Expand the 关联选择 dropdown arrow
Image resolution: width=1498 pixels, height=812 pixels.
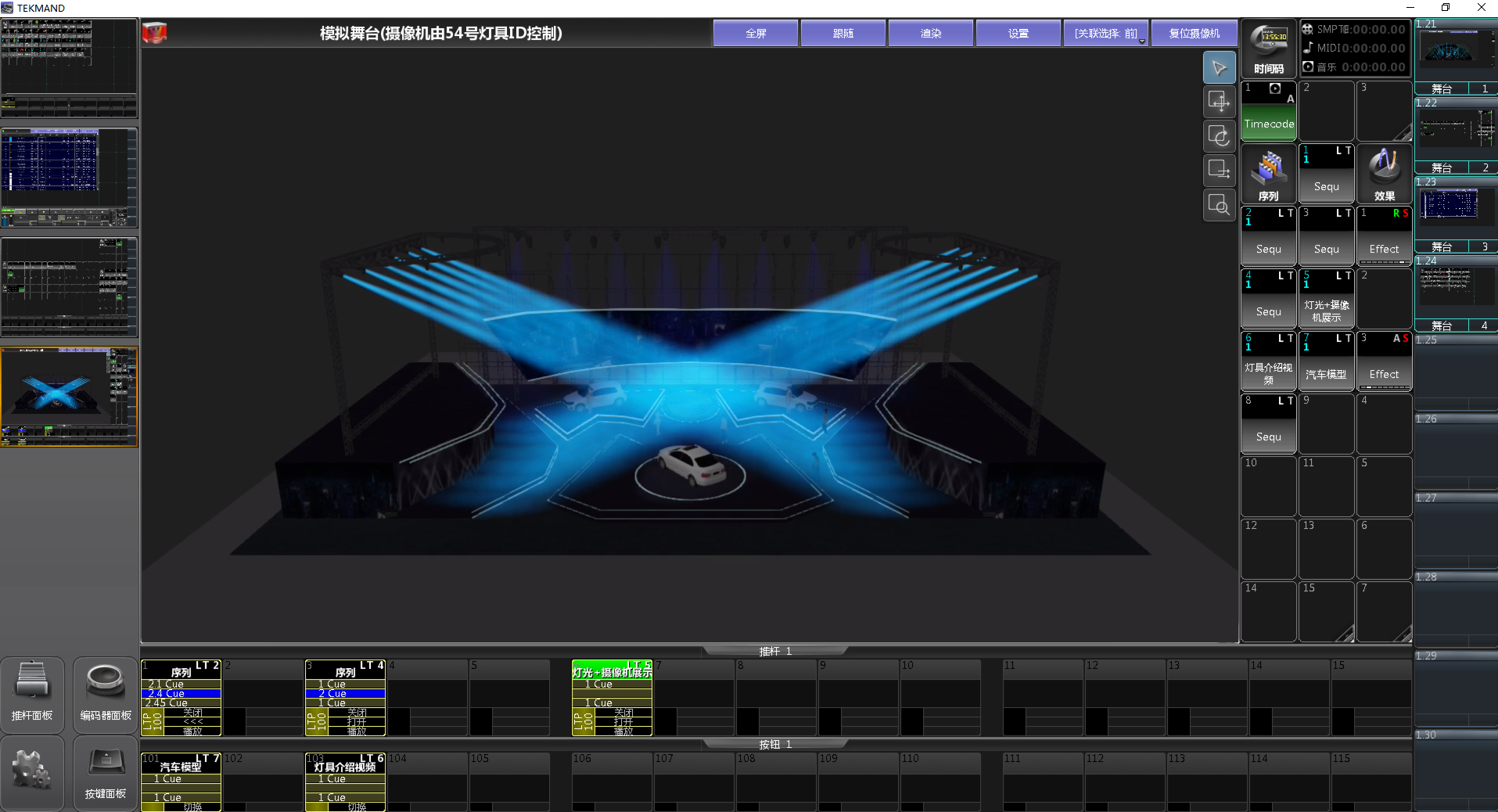[1142, 41]
